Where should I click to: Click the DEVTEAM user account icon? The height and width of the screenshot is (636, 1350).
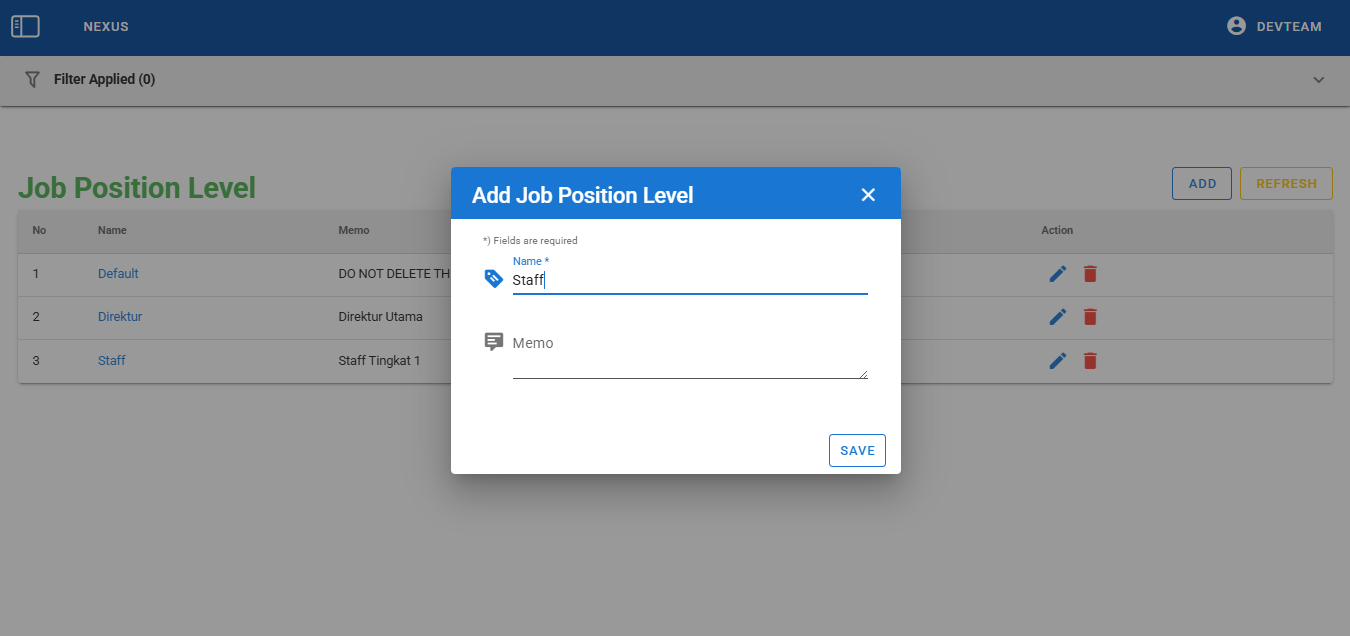tap(1237, 27)
